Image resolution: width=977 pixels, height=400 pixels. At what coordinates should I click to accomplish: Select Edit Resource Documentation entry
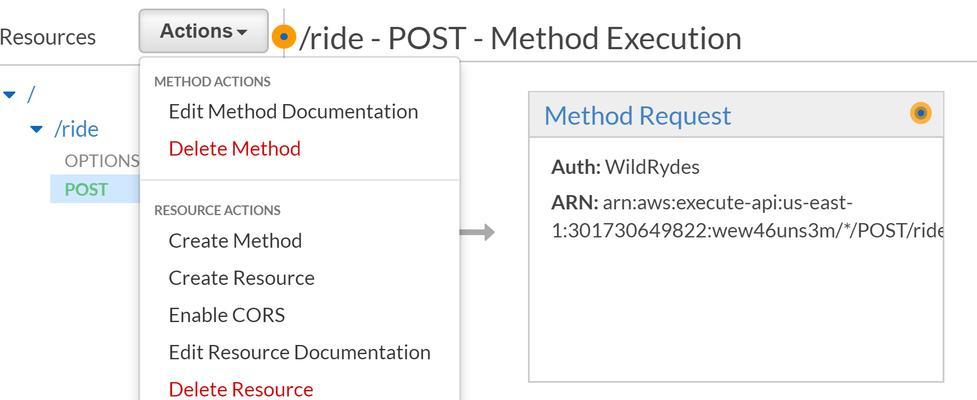(x=300, y=352)
